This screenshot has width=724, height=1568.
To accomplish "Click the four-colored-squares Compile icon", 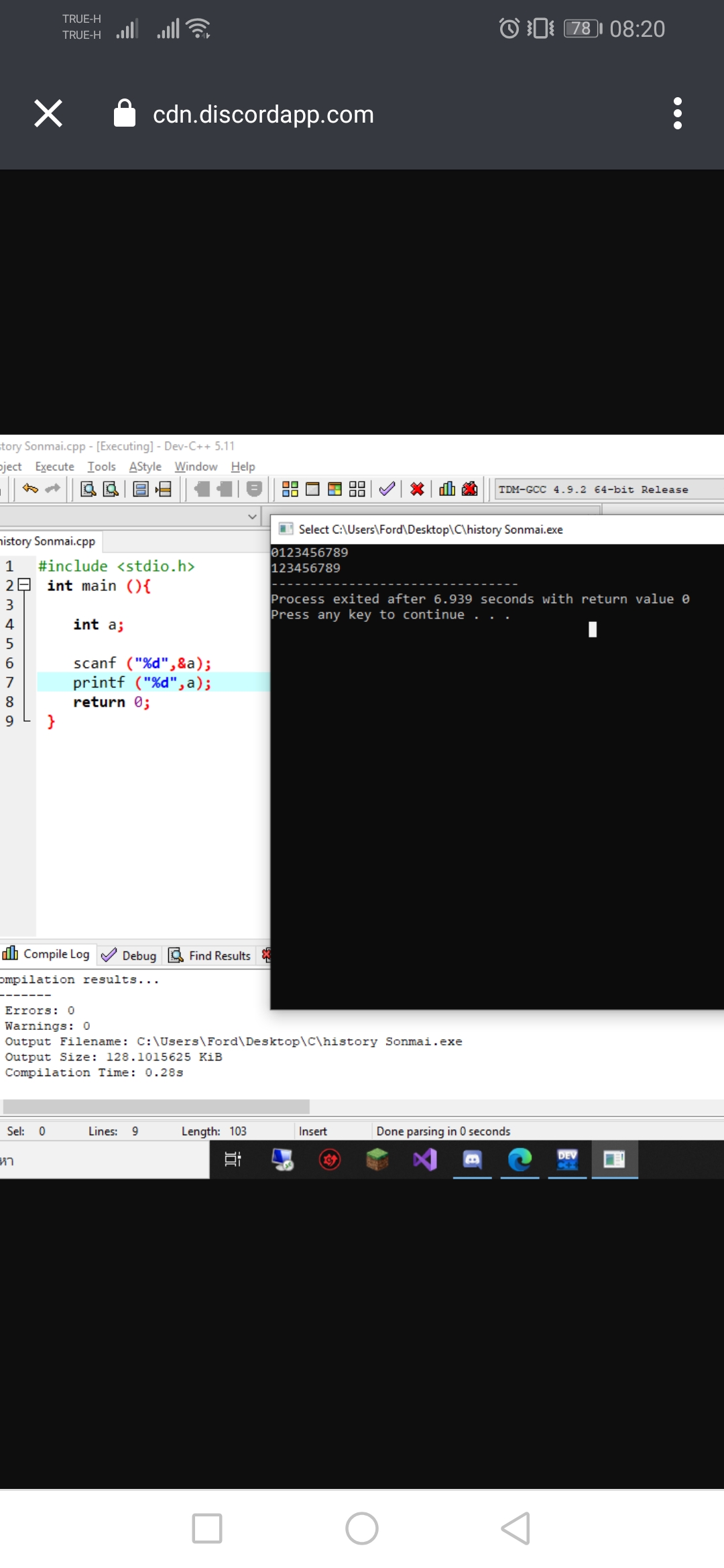I will point(290,489).
